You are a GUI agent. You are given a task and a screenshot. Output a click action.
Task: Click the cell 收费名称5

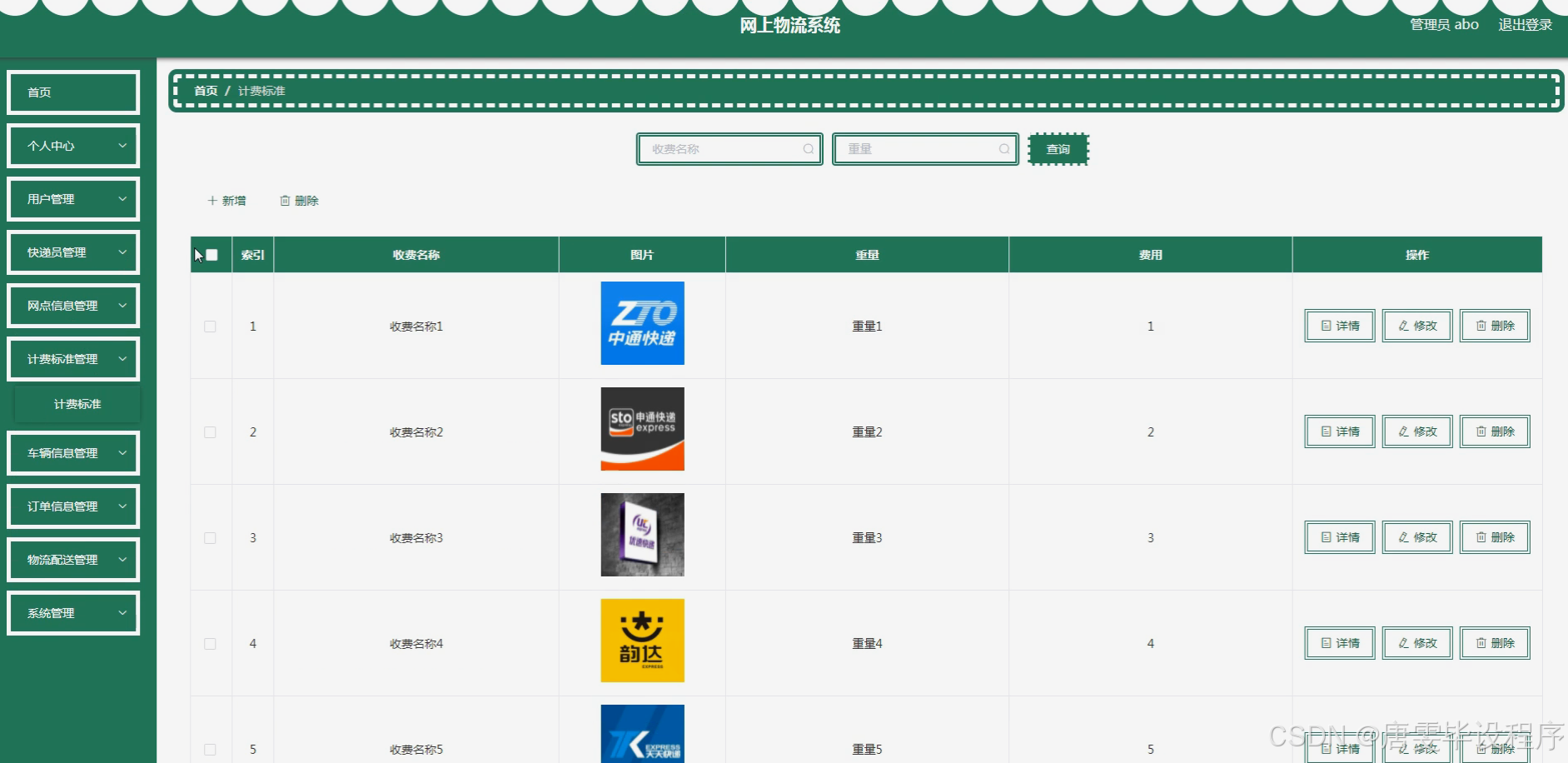416,750
